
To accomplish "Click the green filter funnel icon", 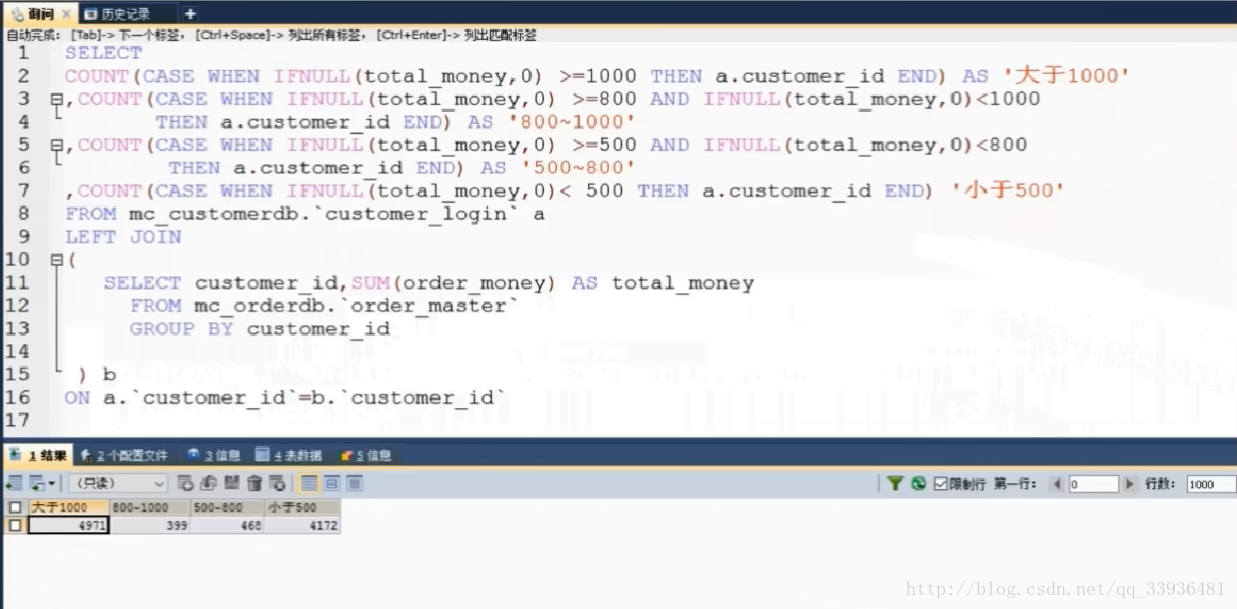I will pyautogui.click(x=895, y=483).
